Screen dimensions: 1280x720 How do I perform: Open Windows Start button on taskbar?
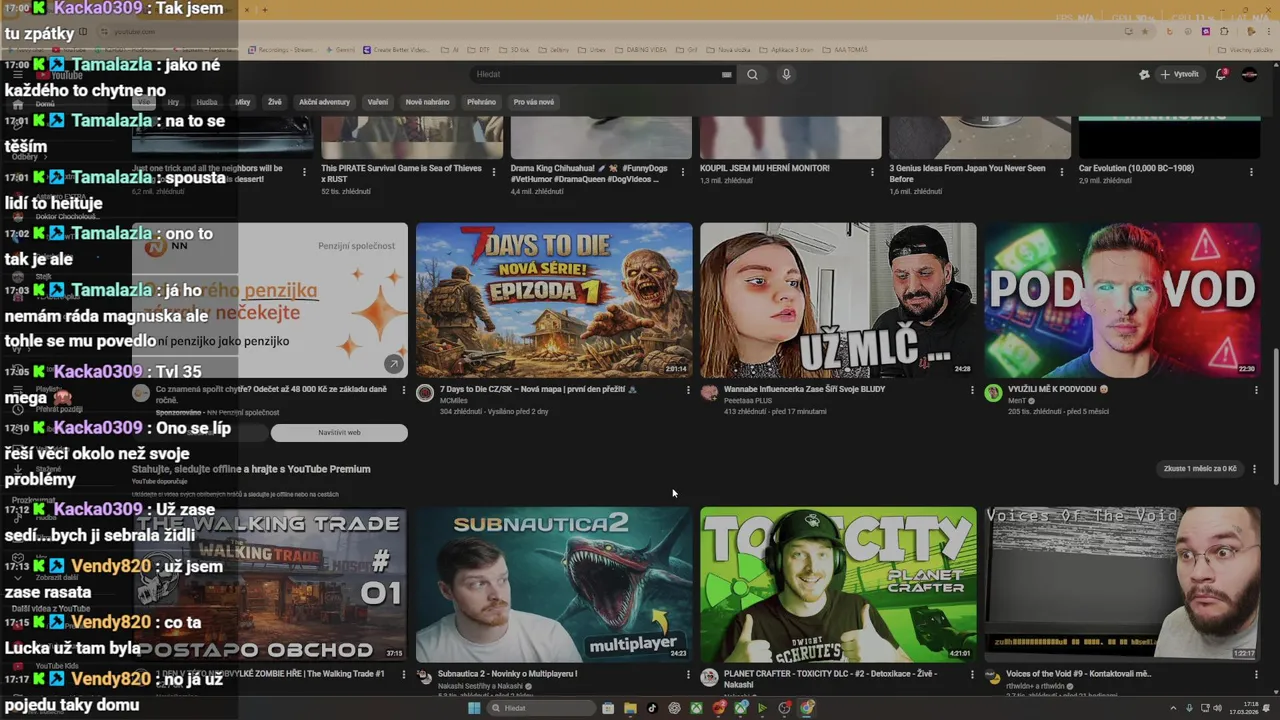(474, 708)
